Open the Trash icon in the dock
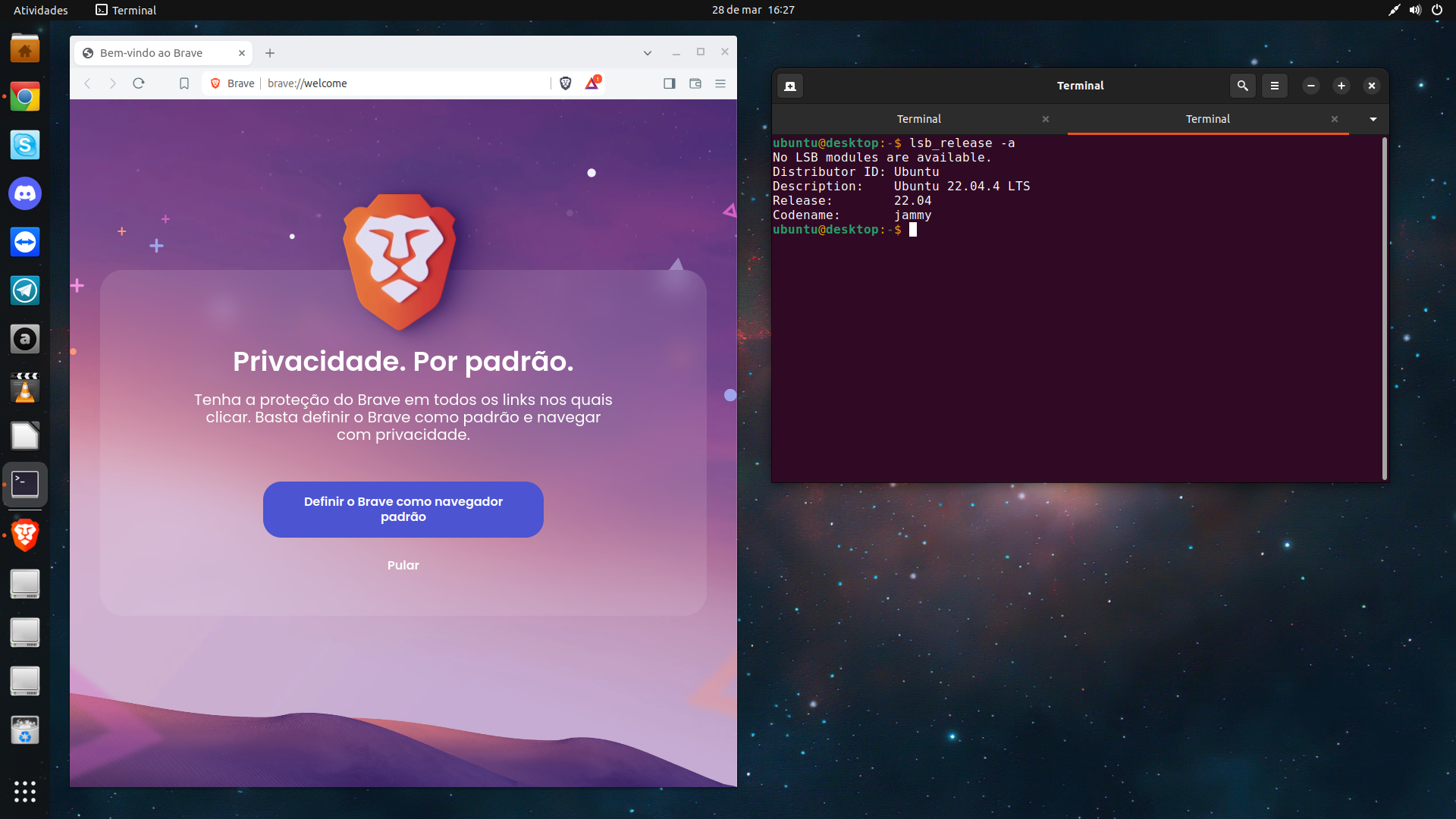Viewport: 1456px width, 819px height. point(25,730)
